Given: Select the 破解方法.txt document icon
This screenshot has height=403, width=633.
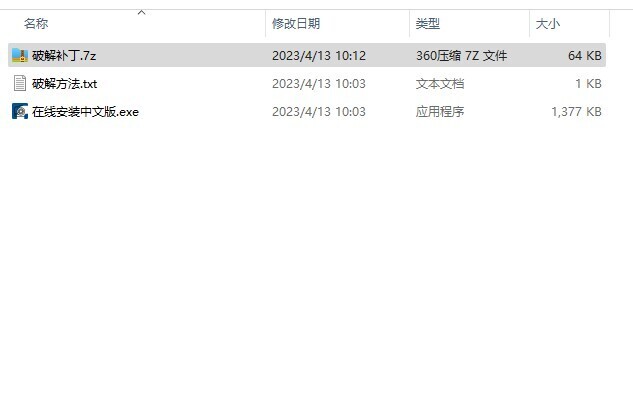Looking at the screenshot, I should point(20,83).
